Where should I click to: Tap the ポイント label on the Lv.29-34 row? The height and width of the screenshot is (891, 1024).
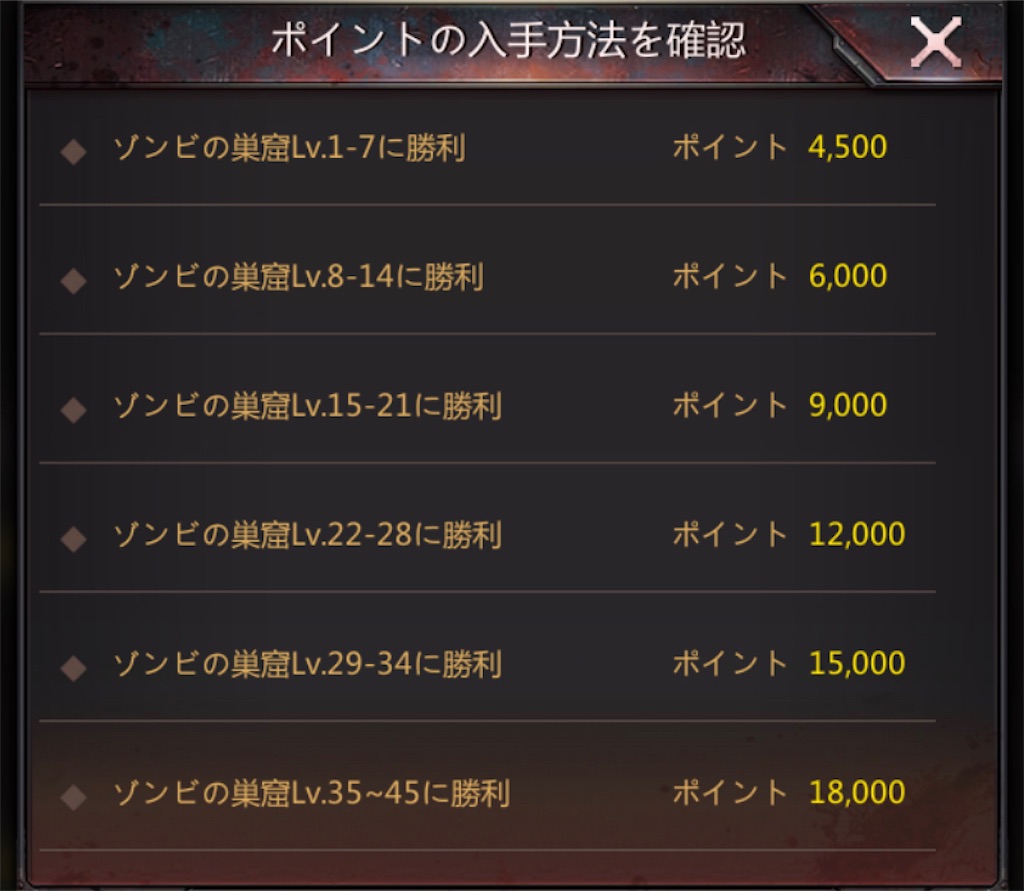[731, 663]
